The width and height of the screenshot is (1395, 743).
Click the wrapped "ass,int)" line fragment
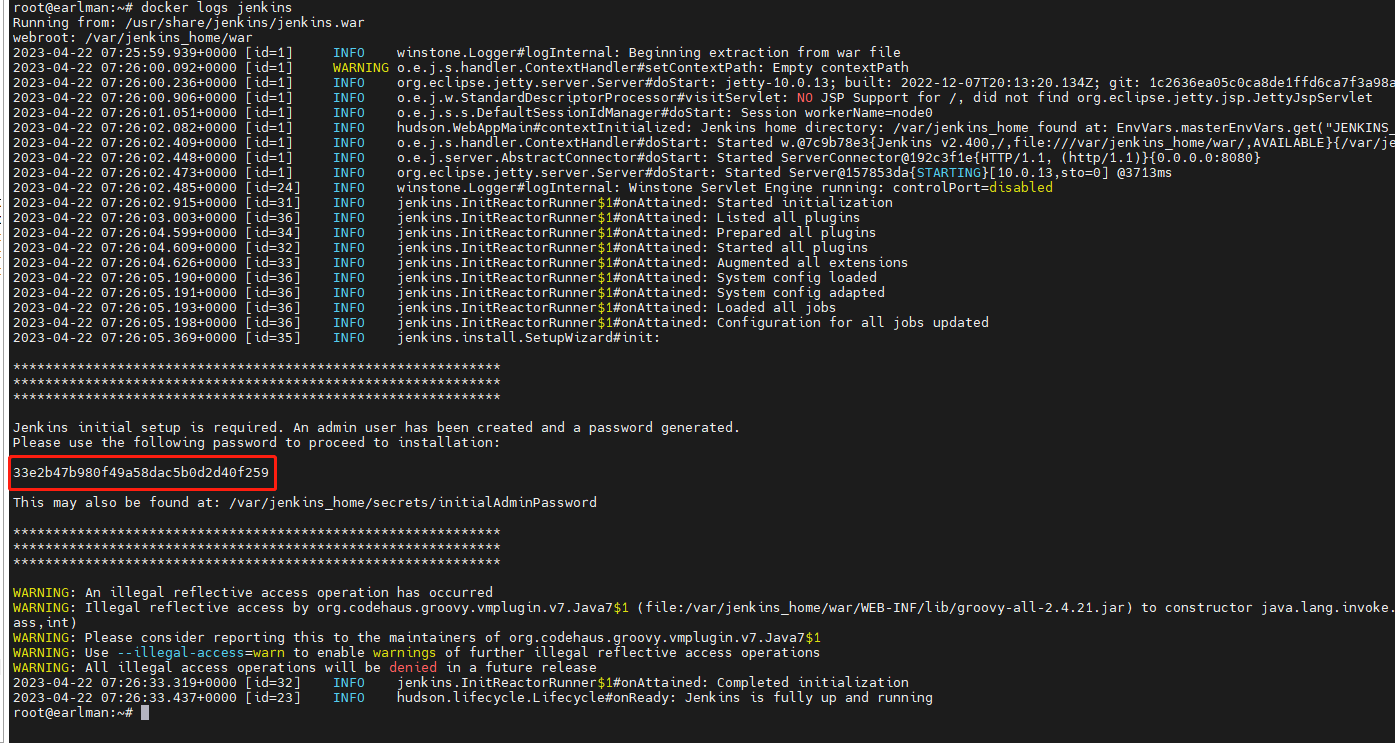44,623
